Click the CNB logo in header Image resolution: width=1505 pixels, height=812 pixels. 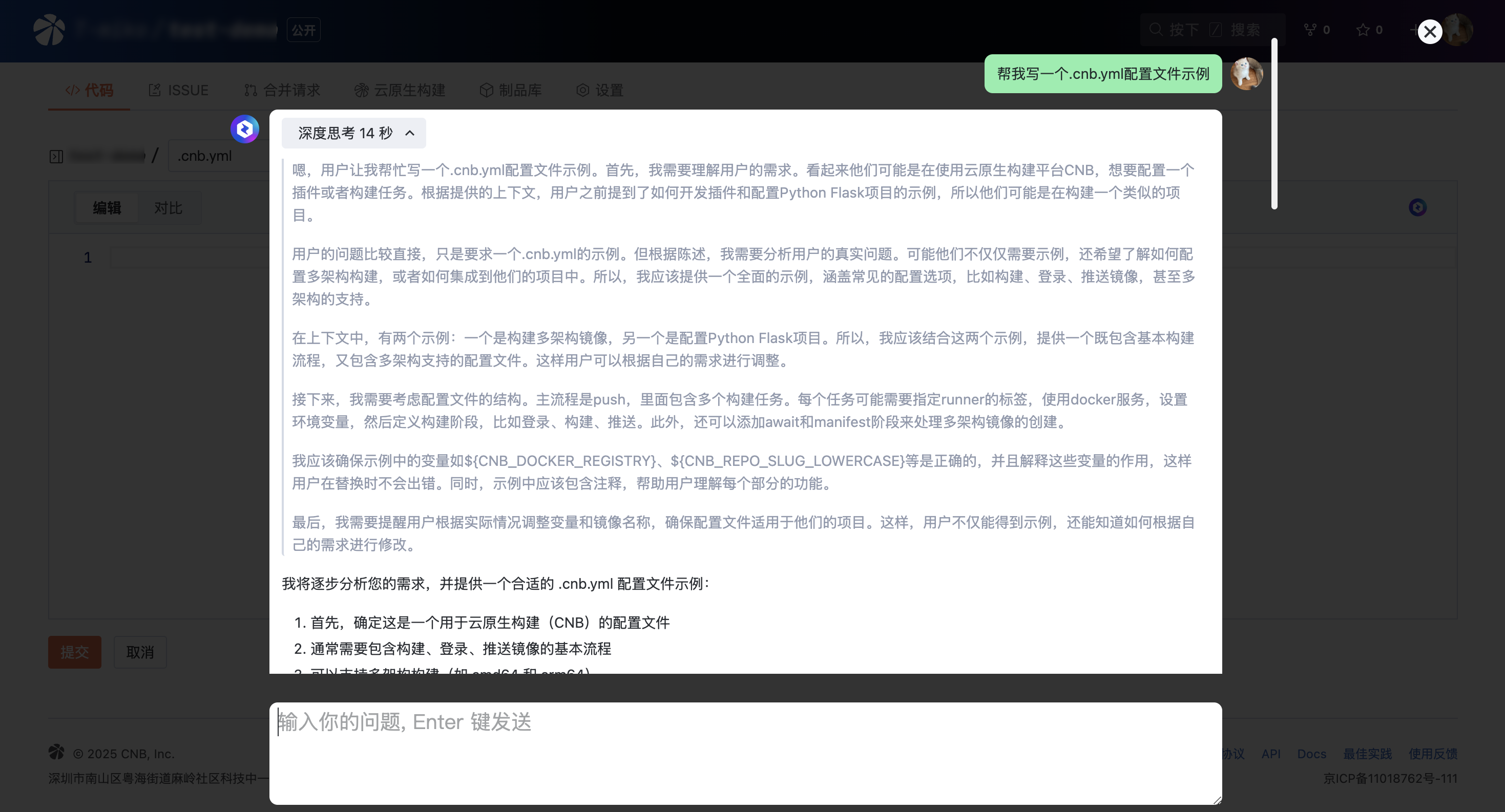tap(49, 29)
